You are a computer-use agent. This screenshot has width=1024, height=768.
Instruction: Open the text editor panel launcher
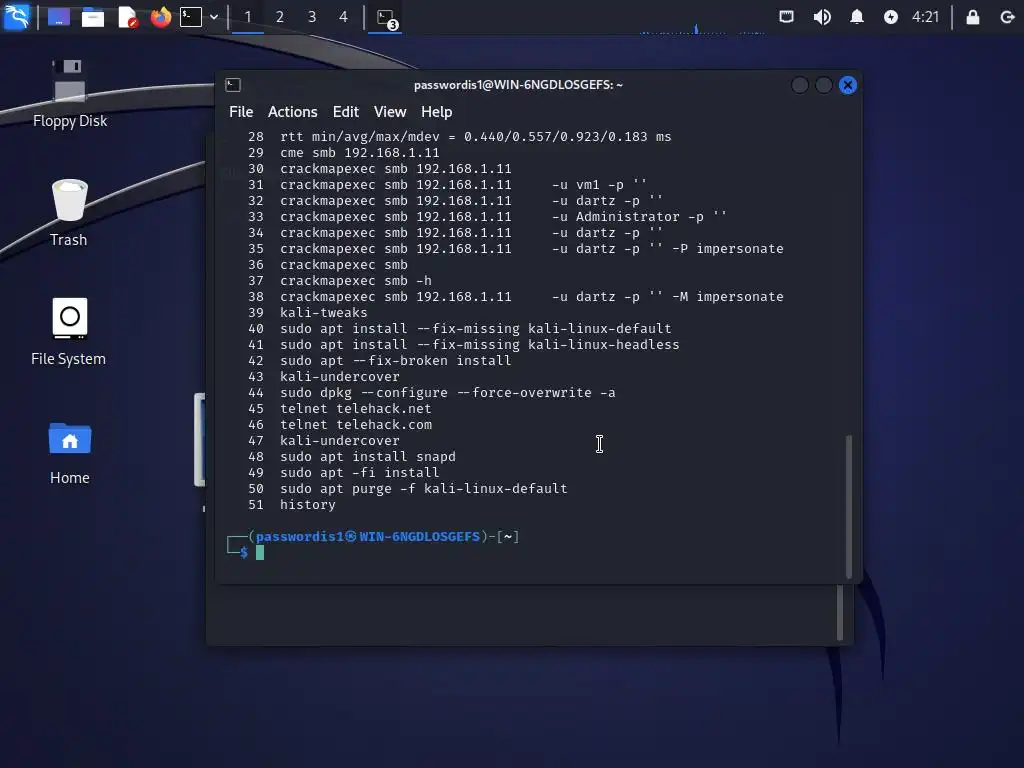click(x=127, y=17)
